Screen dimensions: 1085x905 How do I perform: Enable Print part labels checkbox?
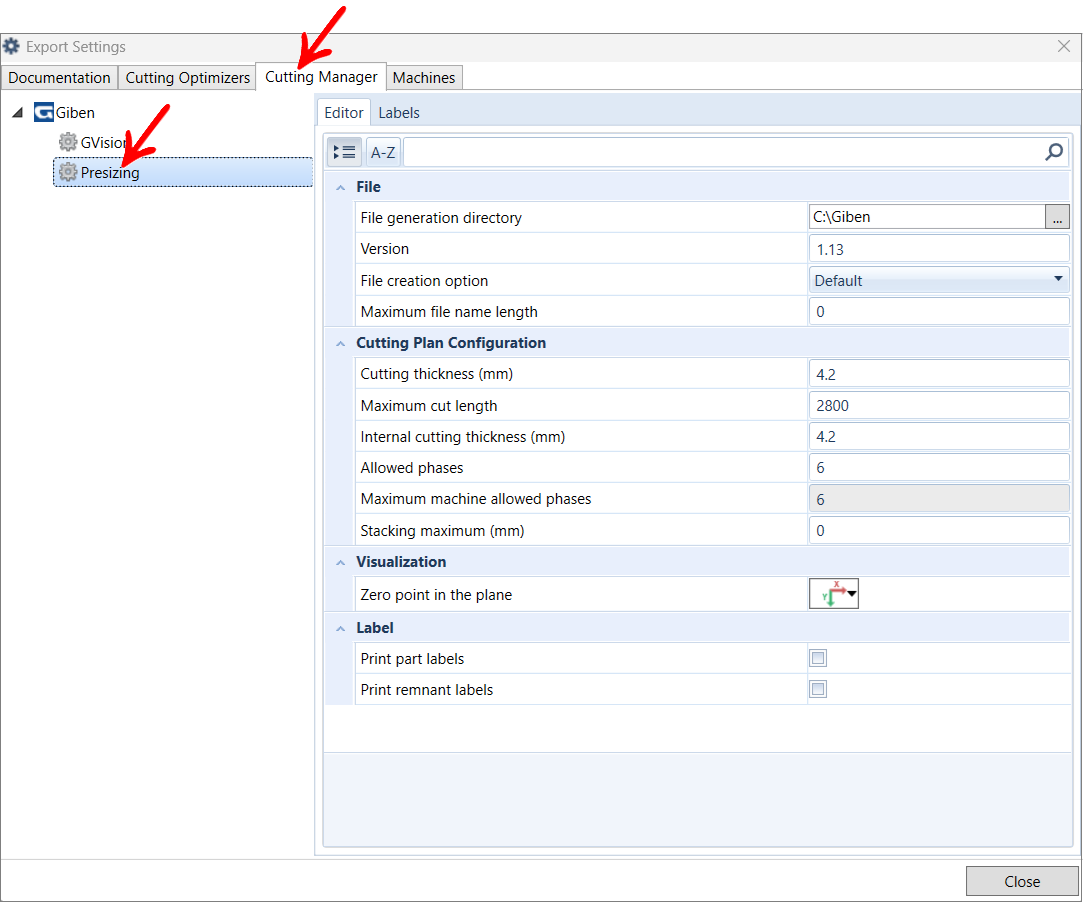(x=818, y=658)
